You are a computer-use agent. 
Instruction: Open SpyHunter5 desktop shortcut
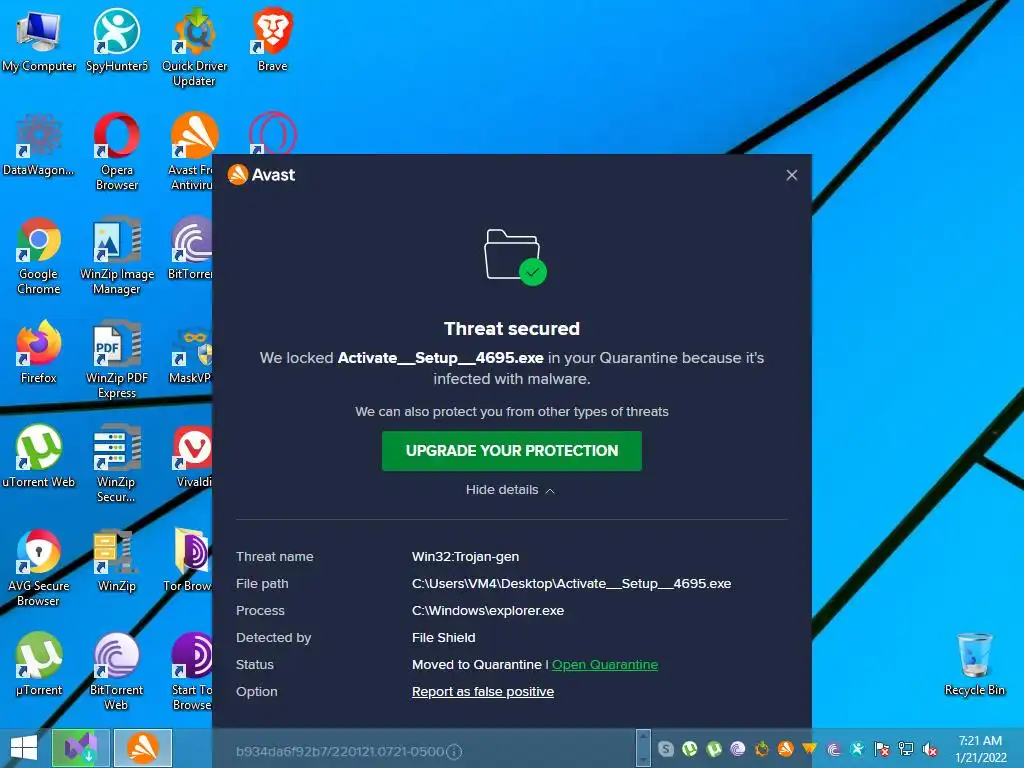(x=117, y=40)
